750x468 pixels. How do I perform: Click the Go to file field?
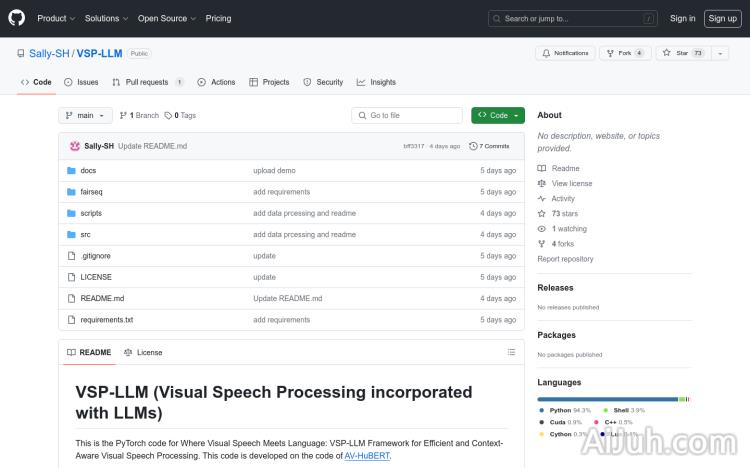point(407,115)
